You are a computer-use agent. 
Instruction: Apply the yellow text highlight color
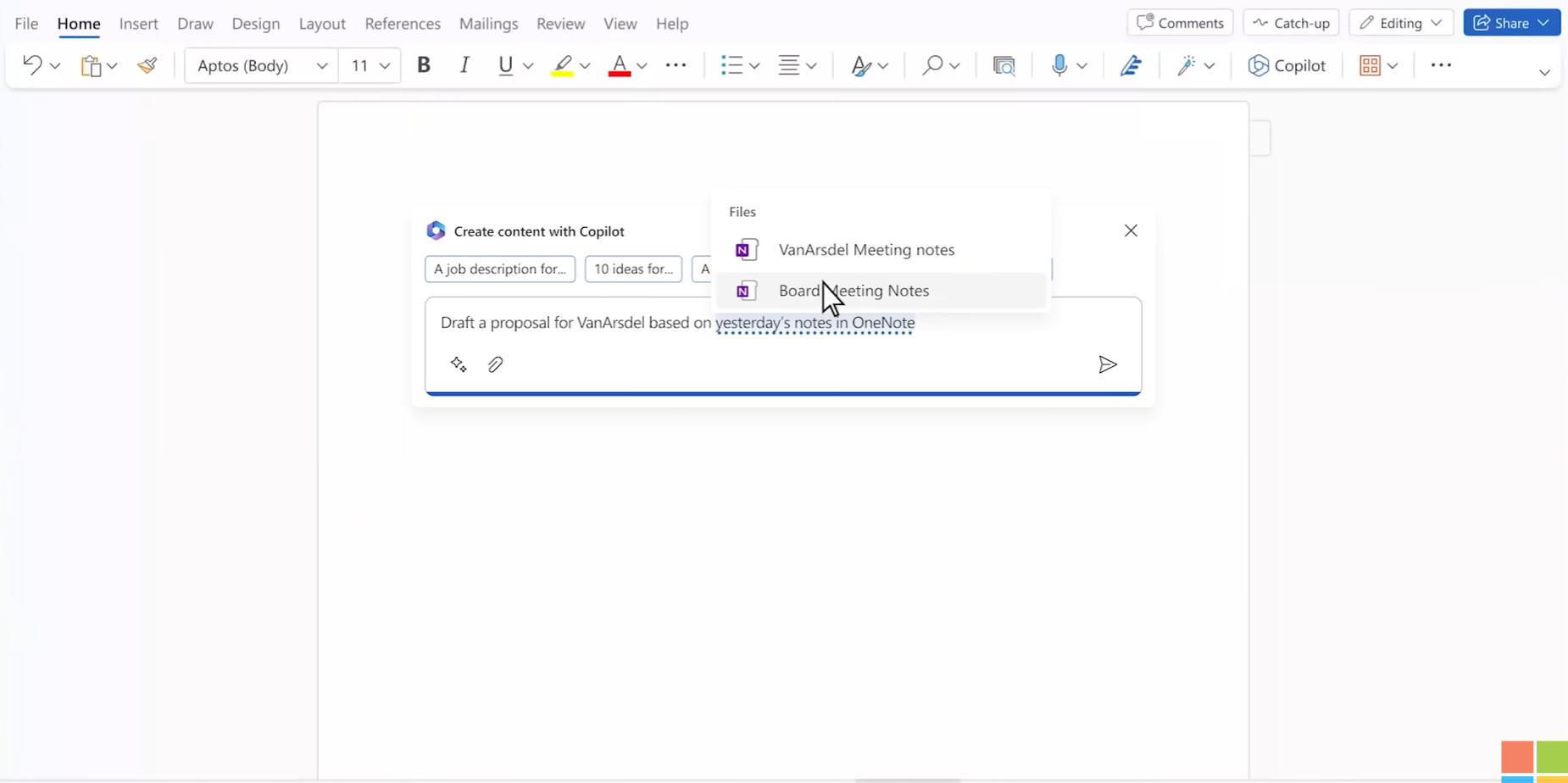pos(562,65)
